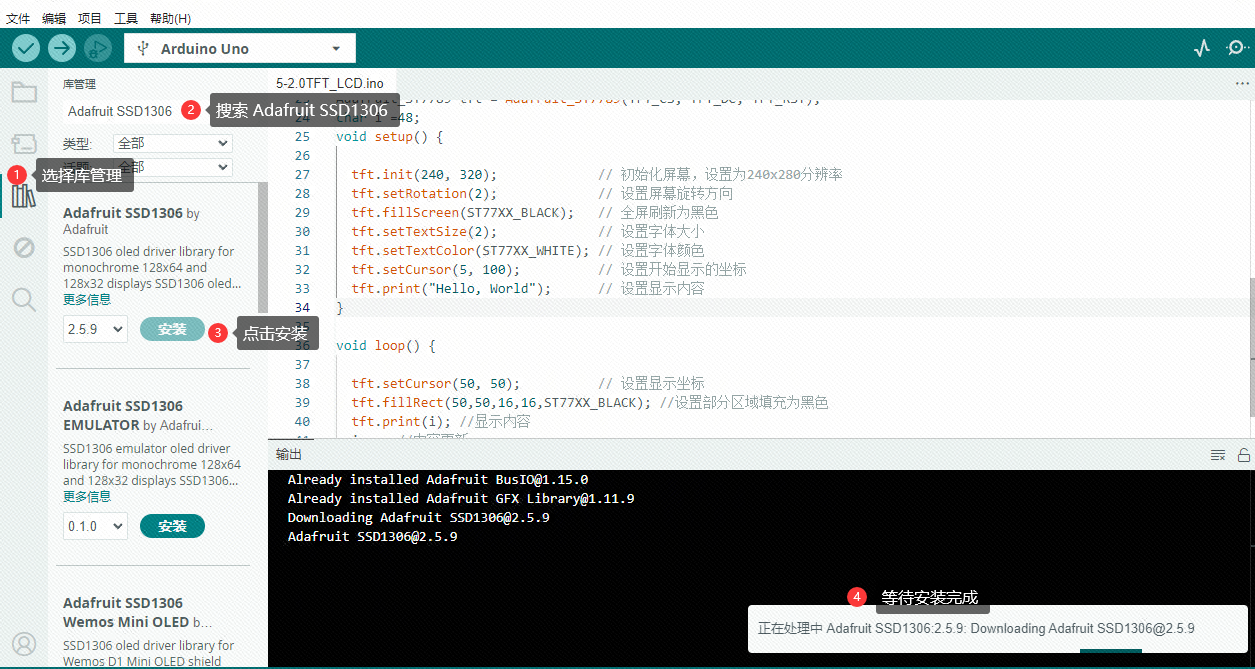The width and height of the screenshot is (1255, 669).
Task: Click the code "tft.setTextSize(2);"
Action: coord(424,231)
